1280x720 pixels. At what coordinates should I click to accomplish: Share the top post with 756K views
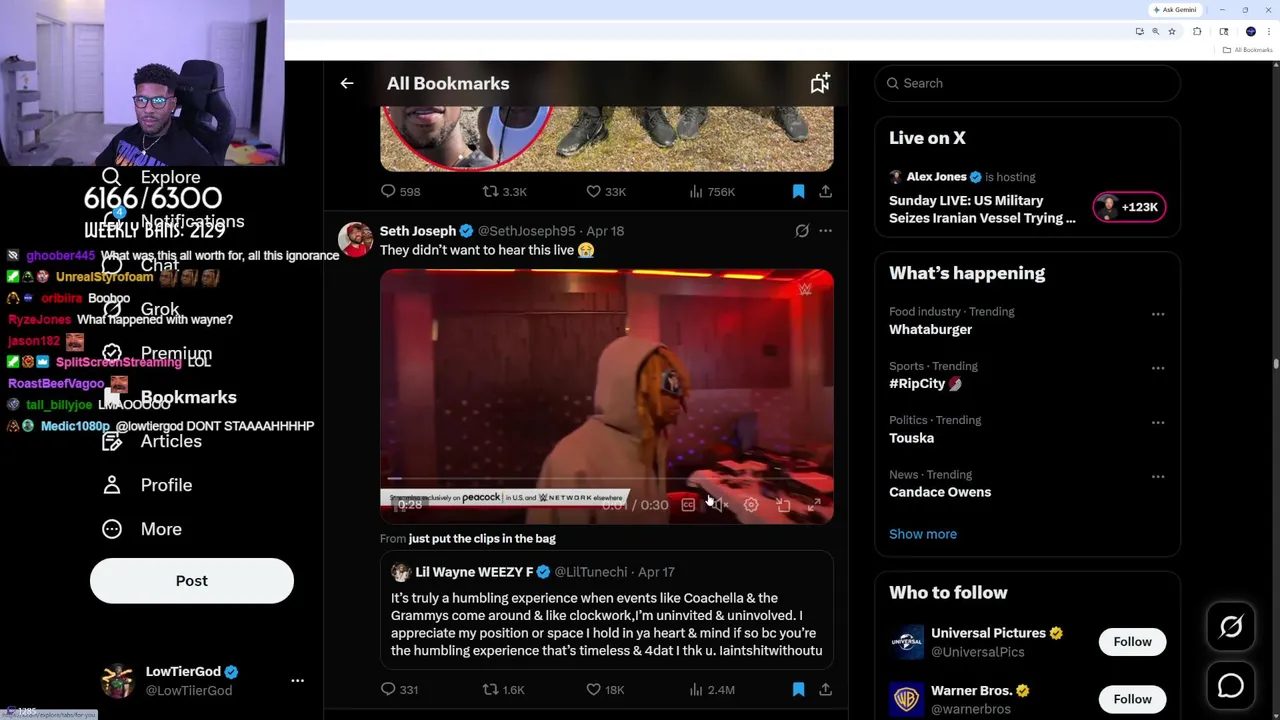click(x=825, y=191)
